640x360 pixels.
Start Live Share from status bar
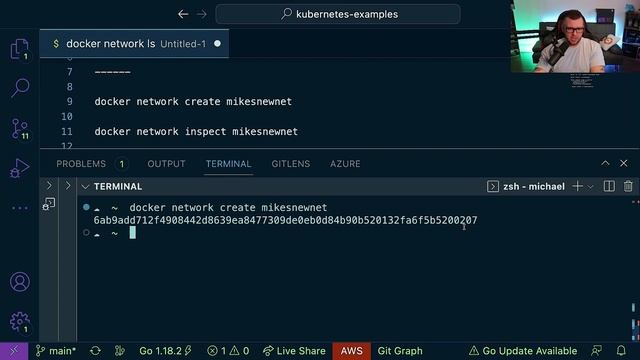pos(294,351)
